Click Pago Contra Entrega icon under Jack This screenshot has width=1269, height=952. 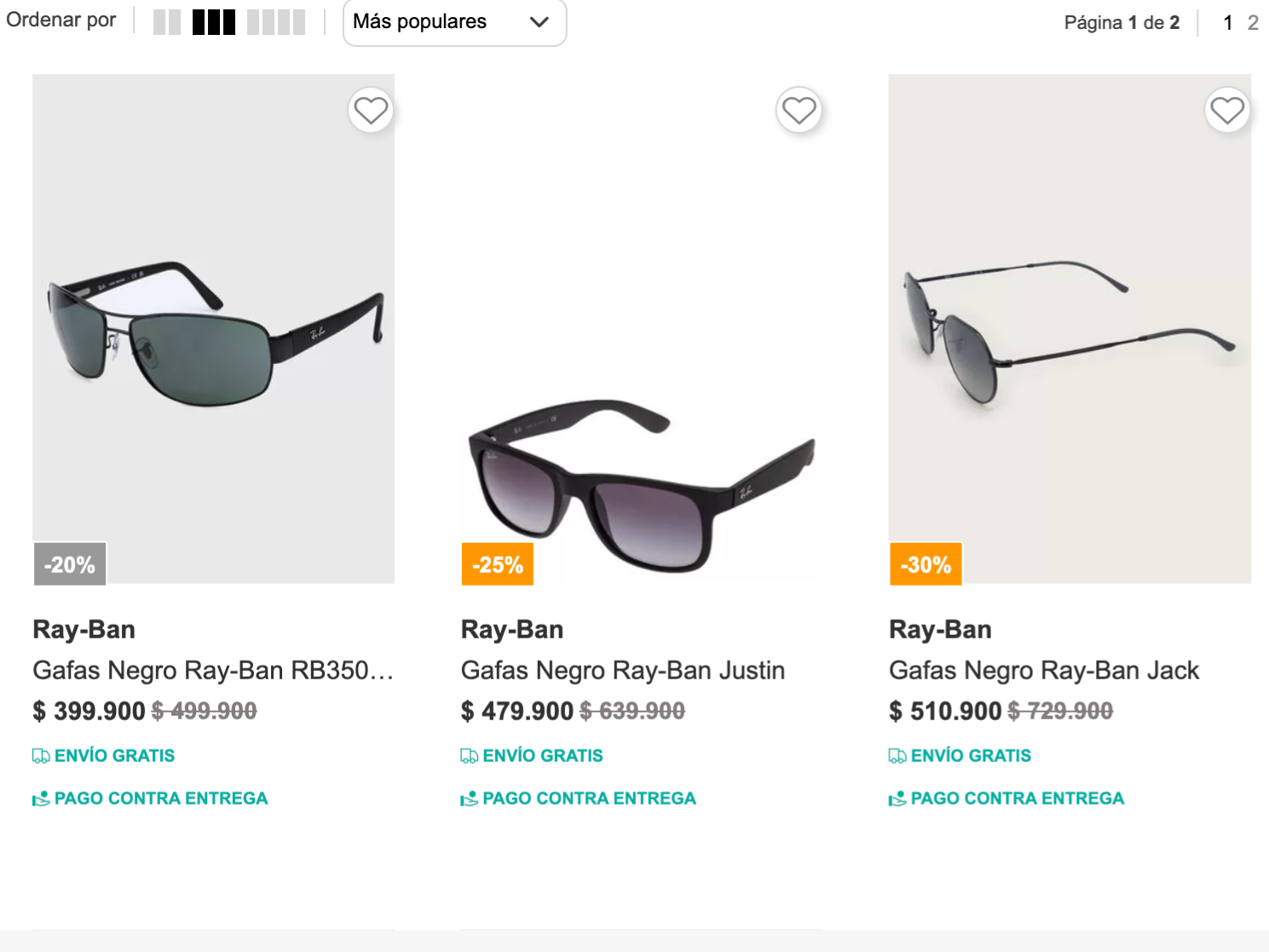point(897,799)
